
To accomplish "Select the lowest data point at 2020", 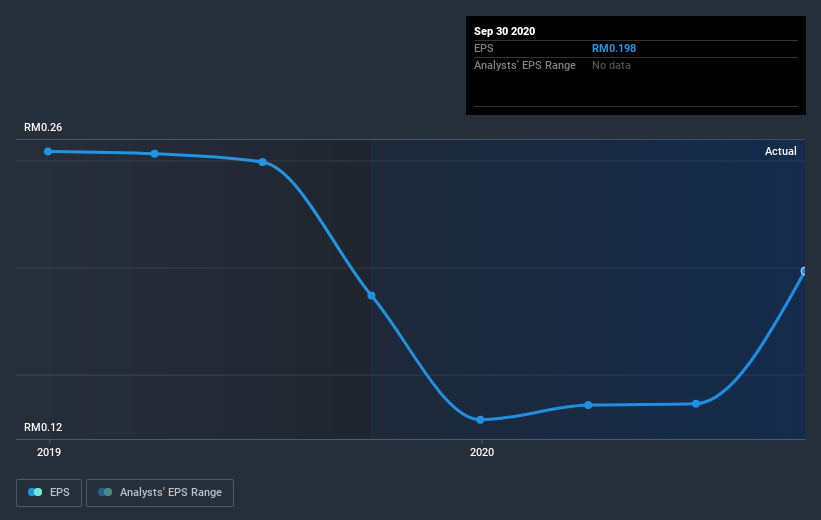I will (x=480, y=419).
